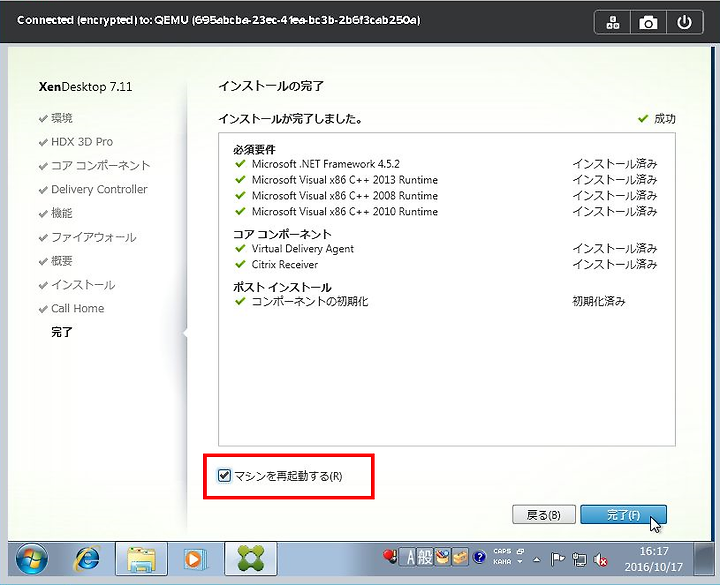
Task: Select the 機能 step in sidebar
Action: coord(62,213)
